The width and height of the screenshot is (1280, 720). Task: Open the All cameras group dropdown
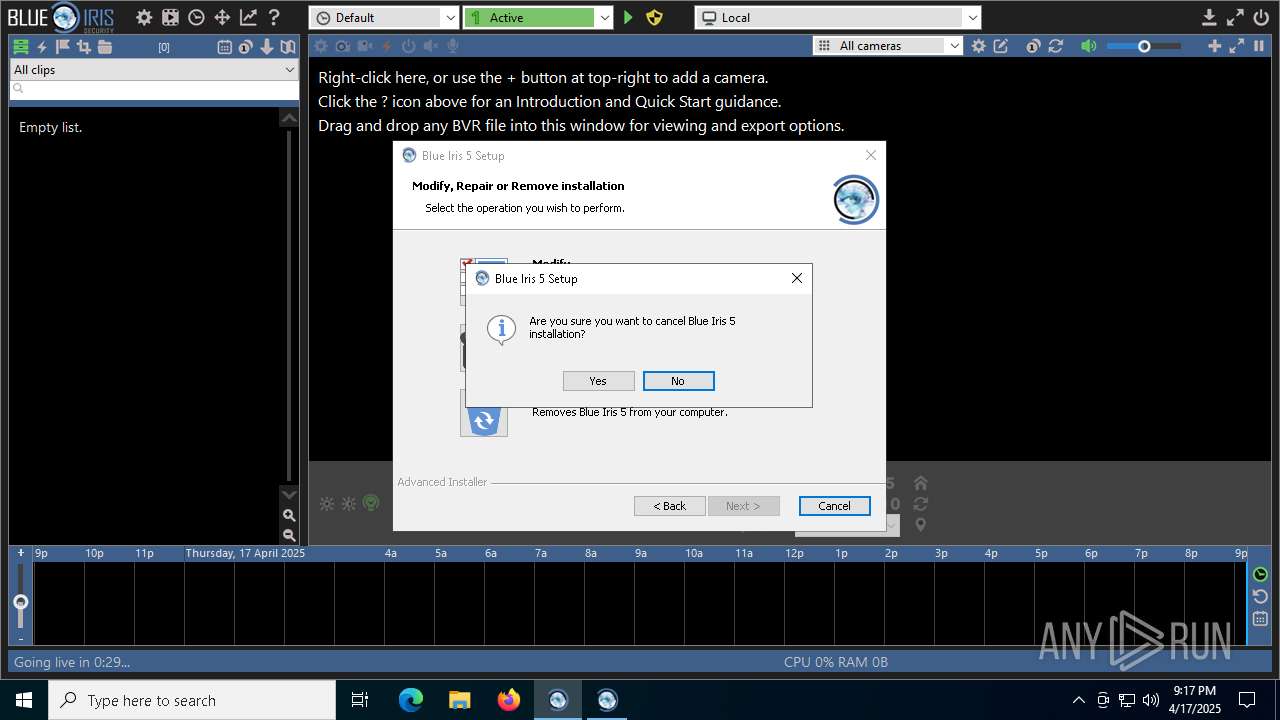888,46
